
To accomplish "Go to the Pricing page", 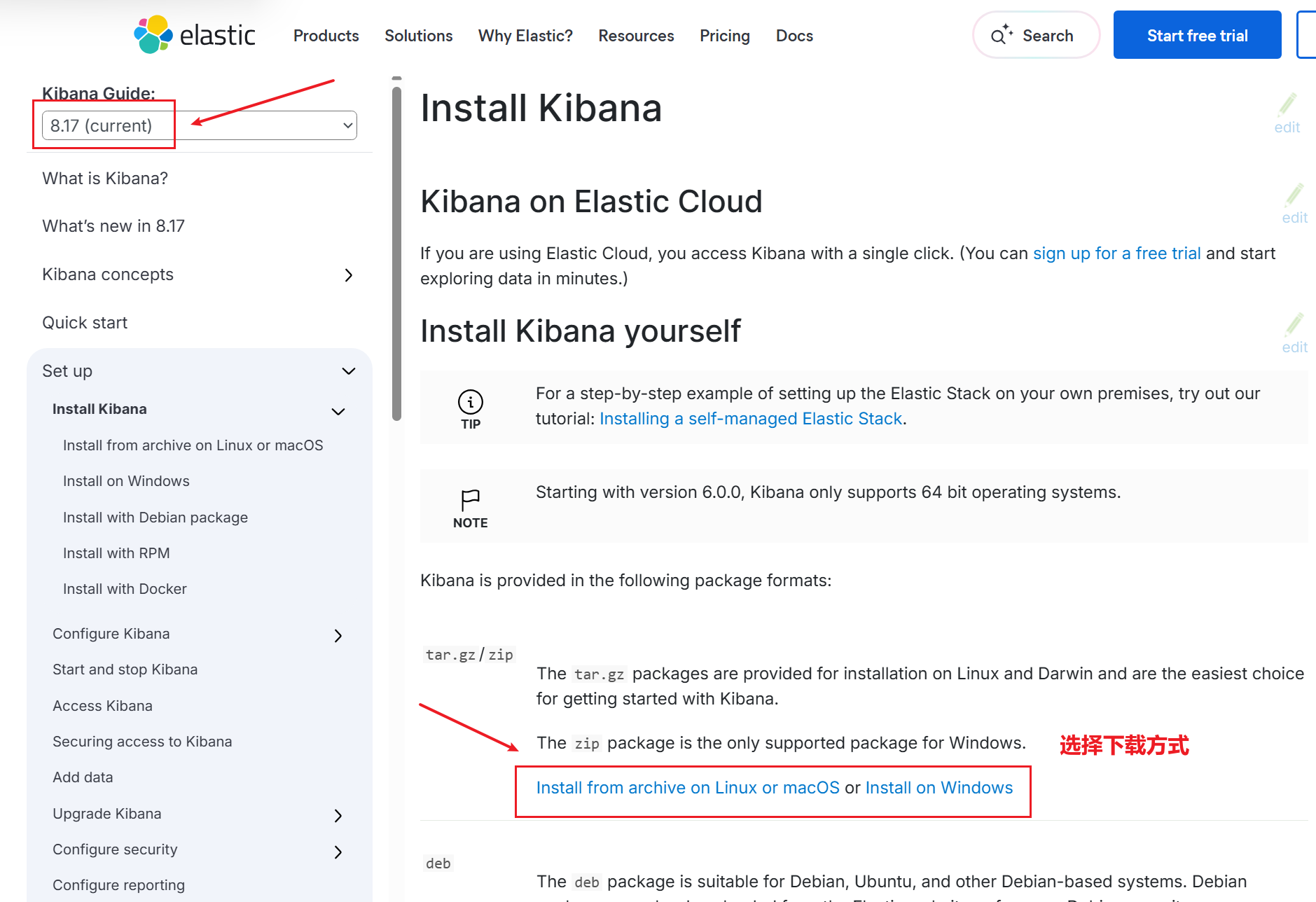I will click(x=724, y=35).
